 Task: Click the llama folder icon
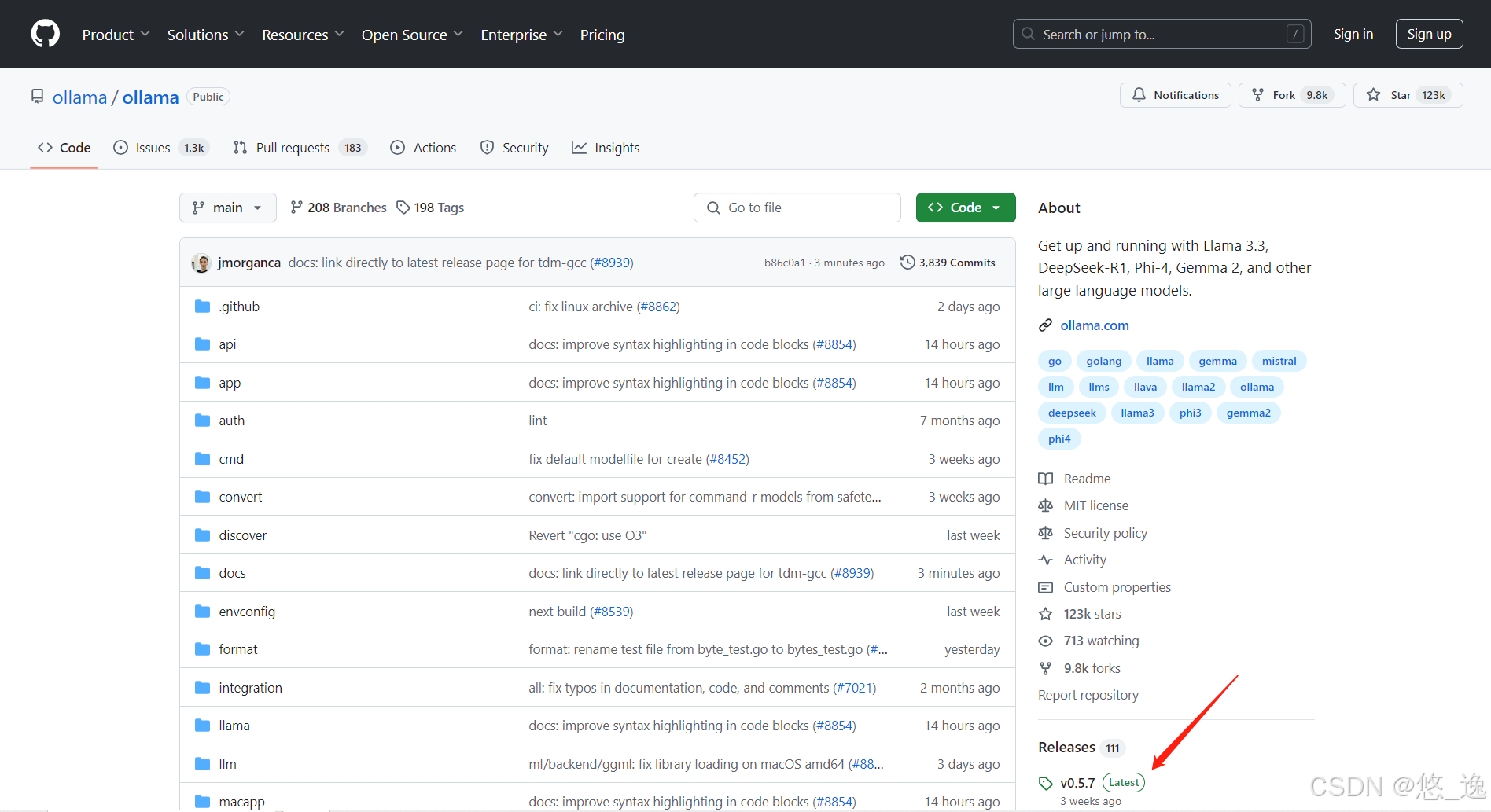click(202, 726)
